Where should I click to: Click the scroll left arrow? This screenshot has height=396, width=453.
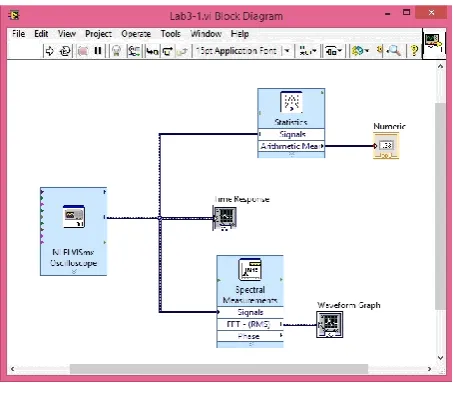point(13,369)
